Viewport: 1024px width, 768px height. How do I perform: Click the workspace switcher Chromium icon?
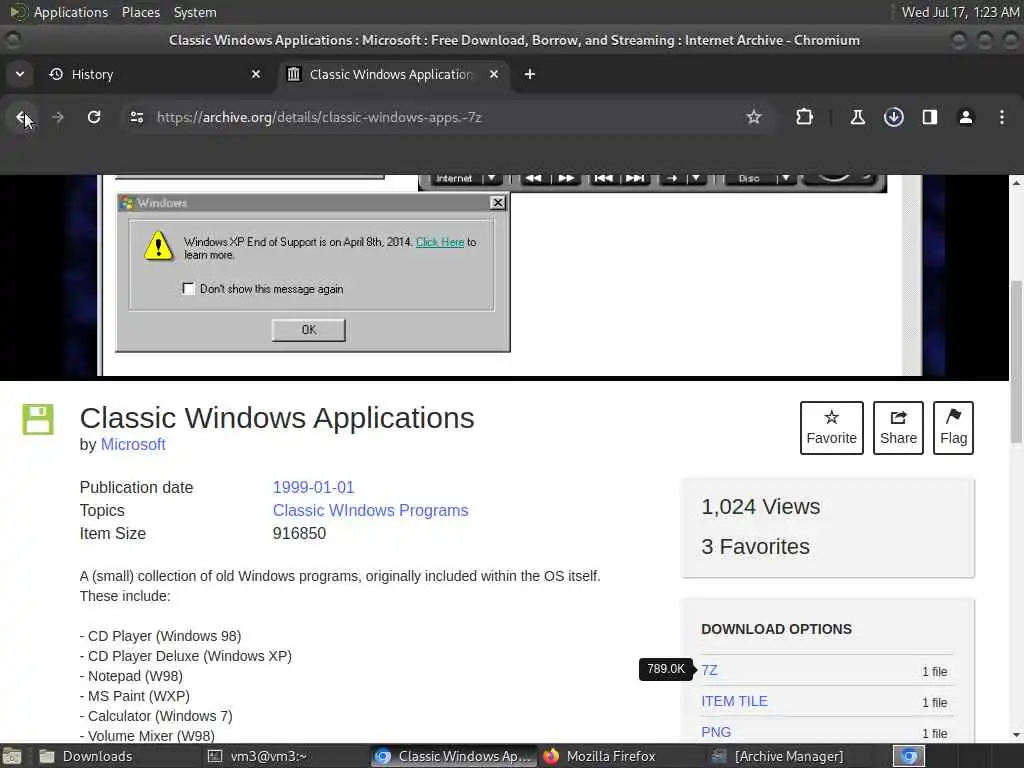[x=909, y=756]
